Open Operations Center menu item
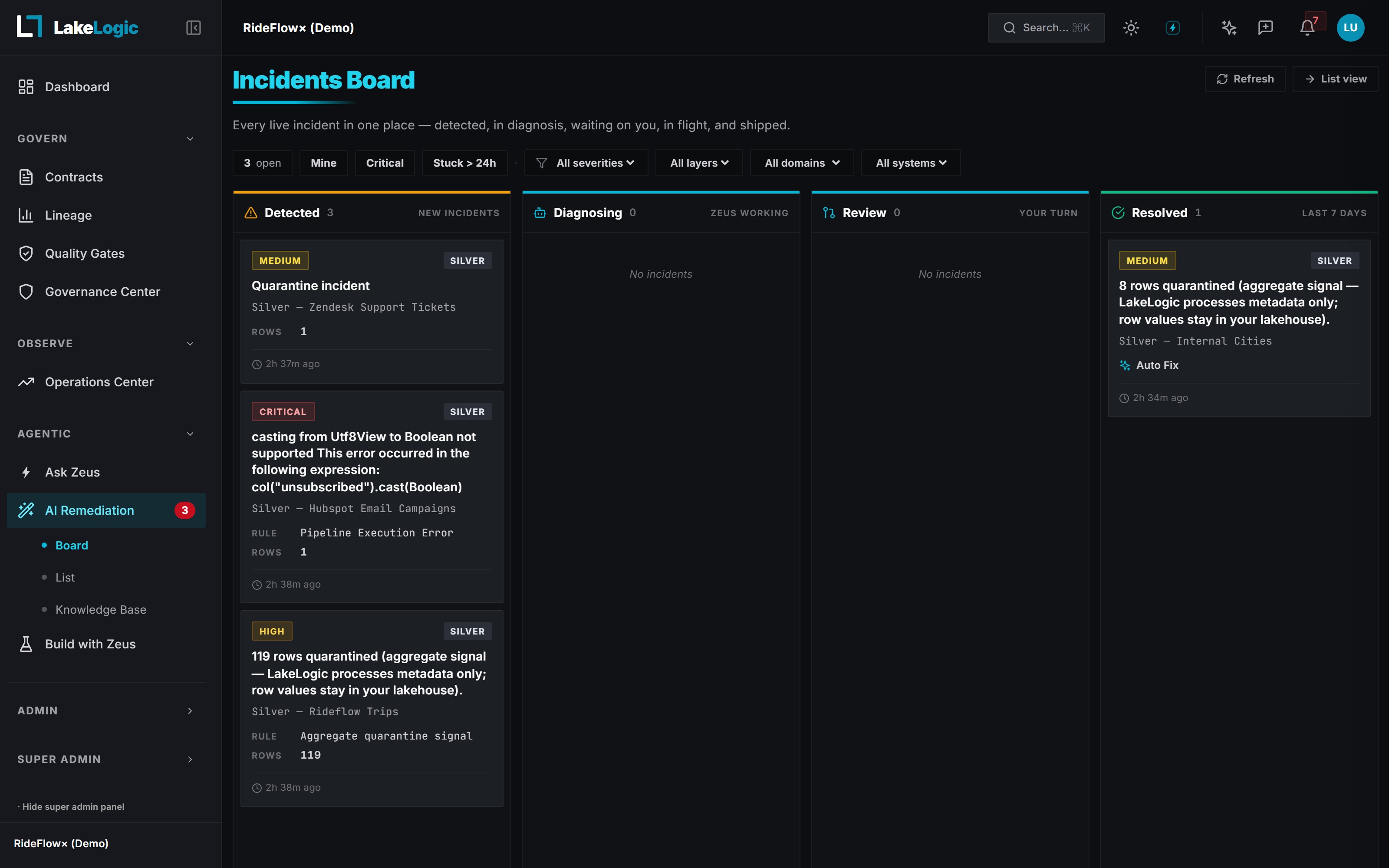This screenshot has width=1389, height=868. coord(106,382)
